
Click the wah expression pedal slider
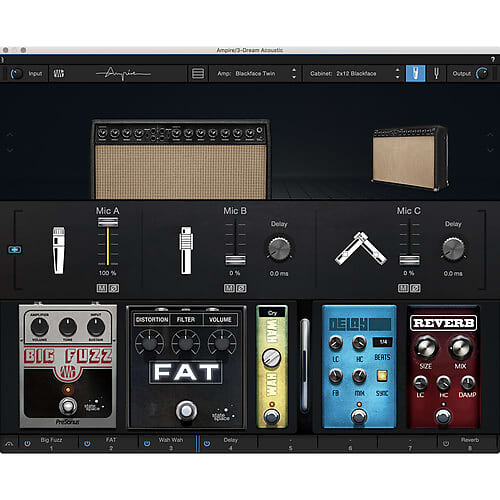tap(304, 366)
